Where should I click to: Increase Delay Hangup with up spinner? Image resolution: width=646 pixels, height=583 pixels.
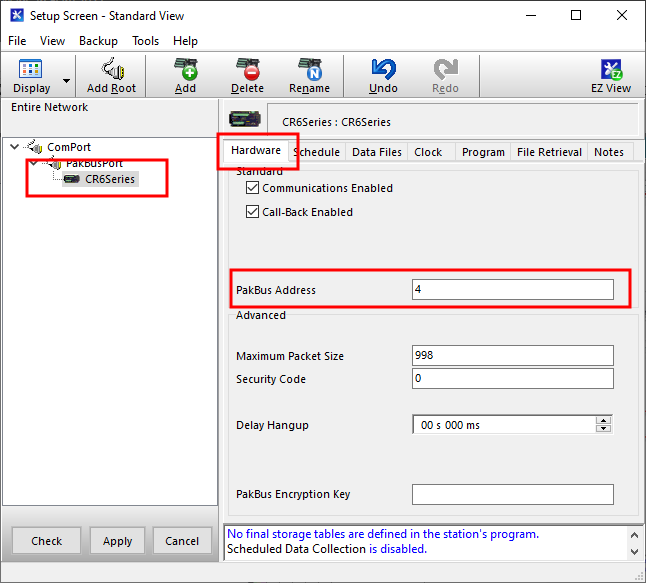(604, 421)
